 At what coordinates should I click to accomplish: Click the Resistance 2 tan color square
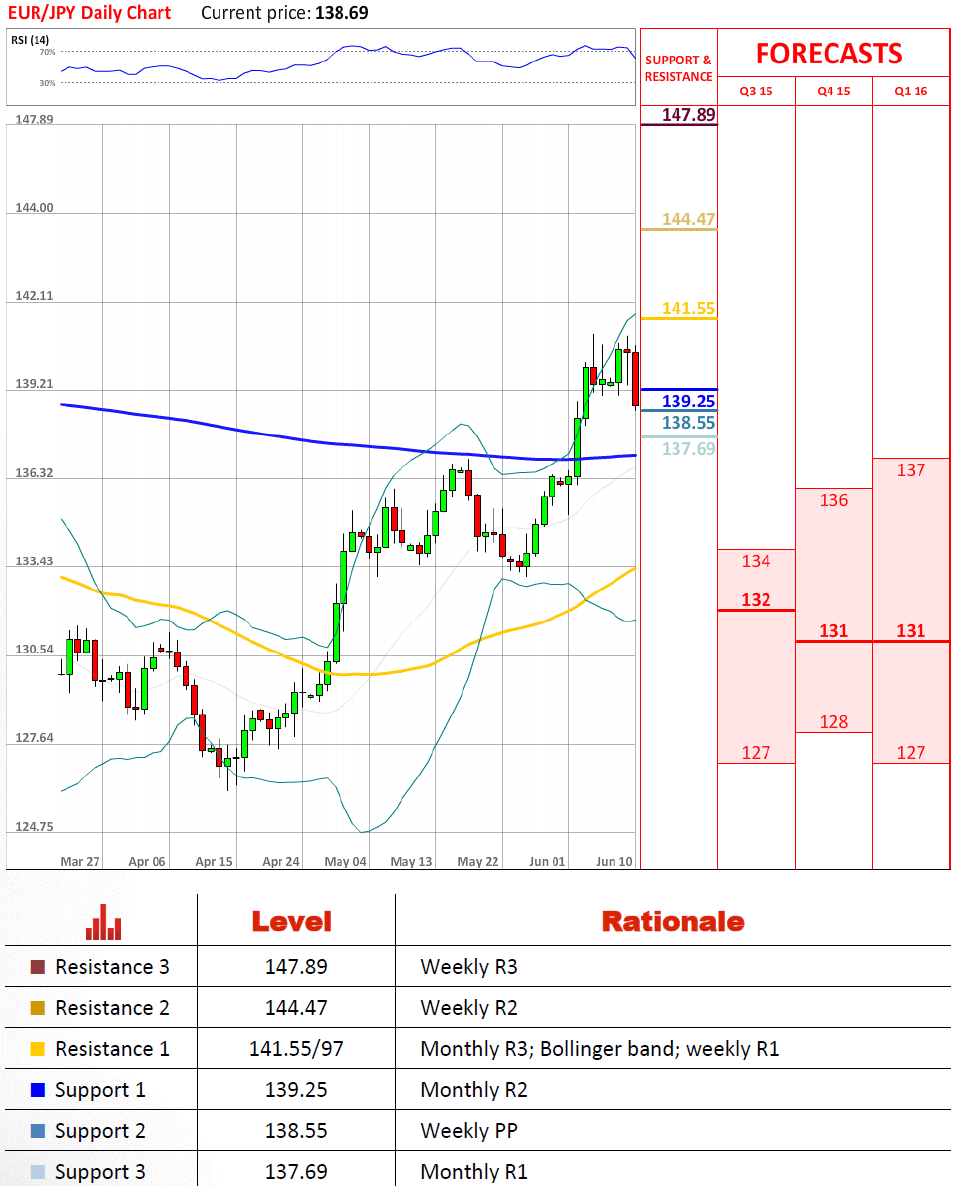37,1007
